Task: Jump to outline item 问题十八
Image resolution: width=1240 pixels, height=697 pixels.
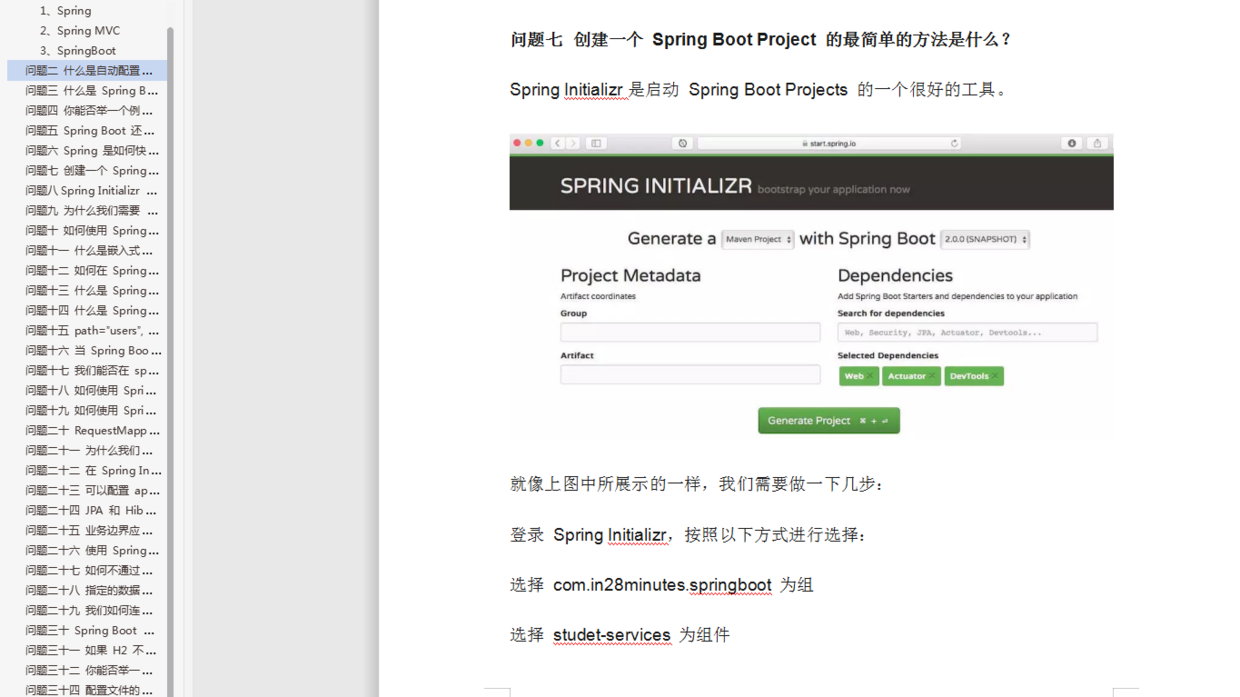Action: click(90, 390)
